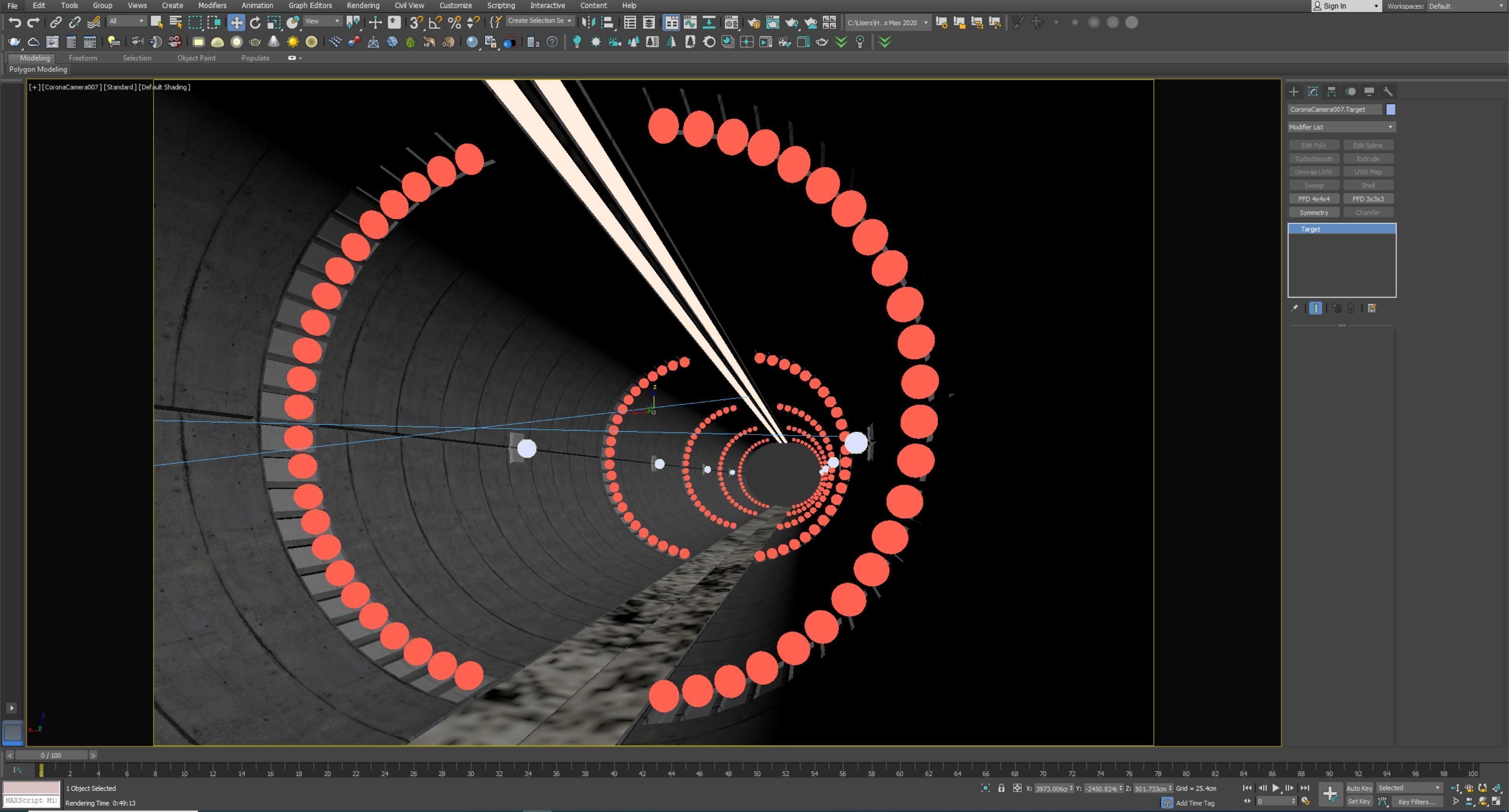Click the object color swatch beside name
The image size is (1509, 812).
point(1391,110)
